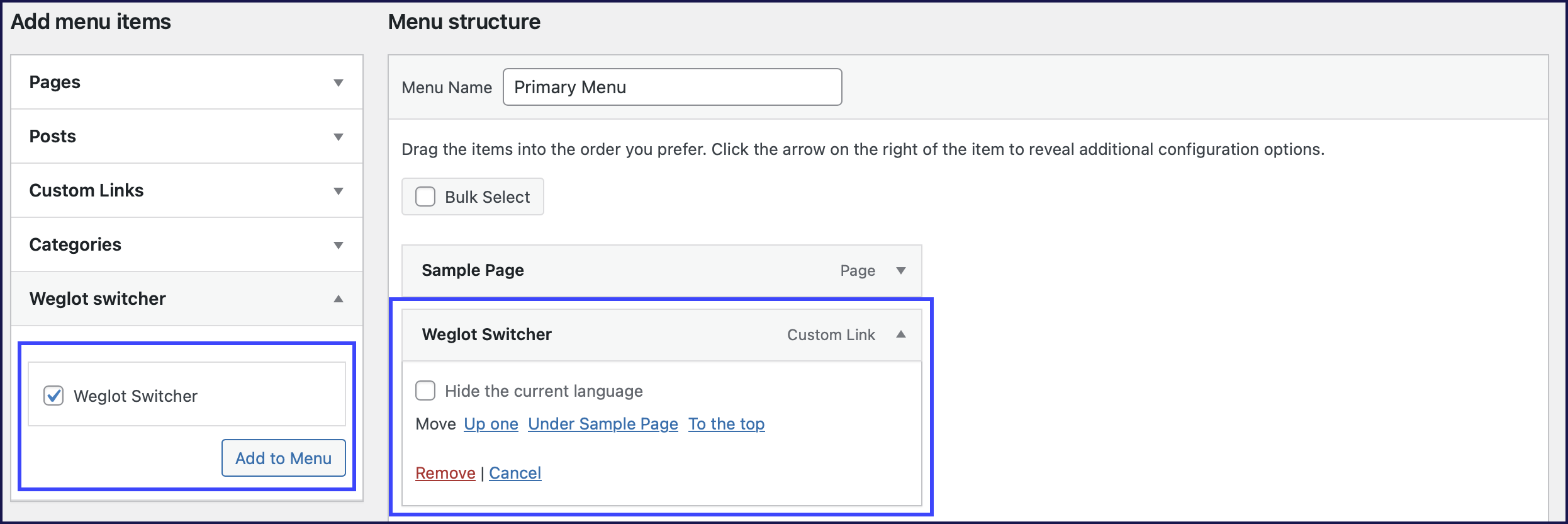Expand the Custom Links panel arrow

(339, 191)
